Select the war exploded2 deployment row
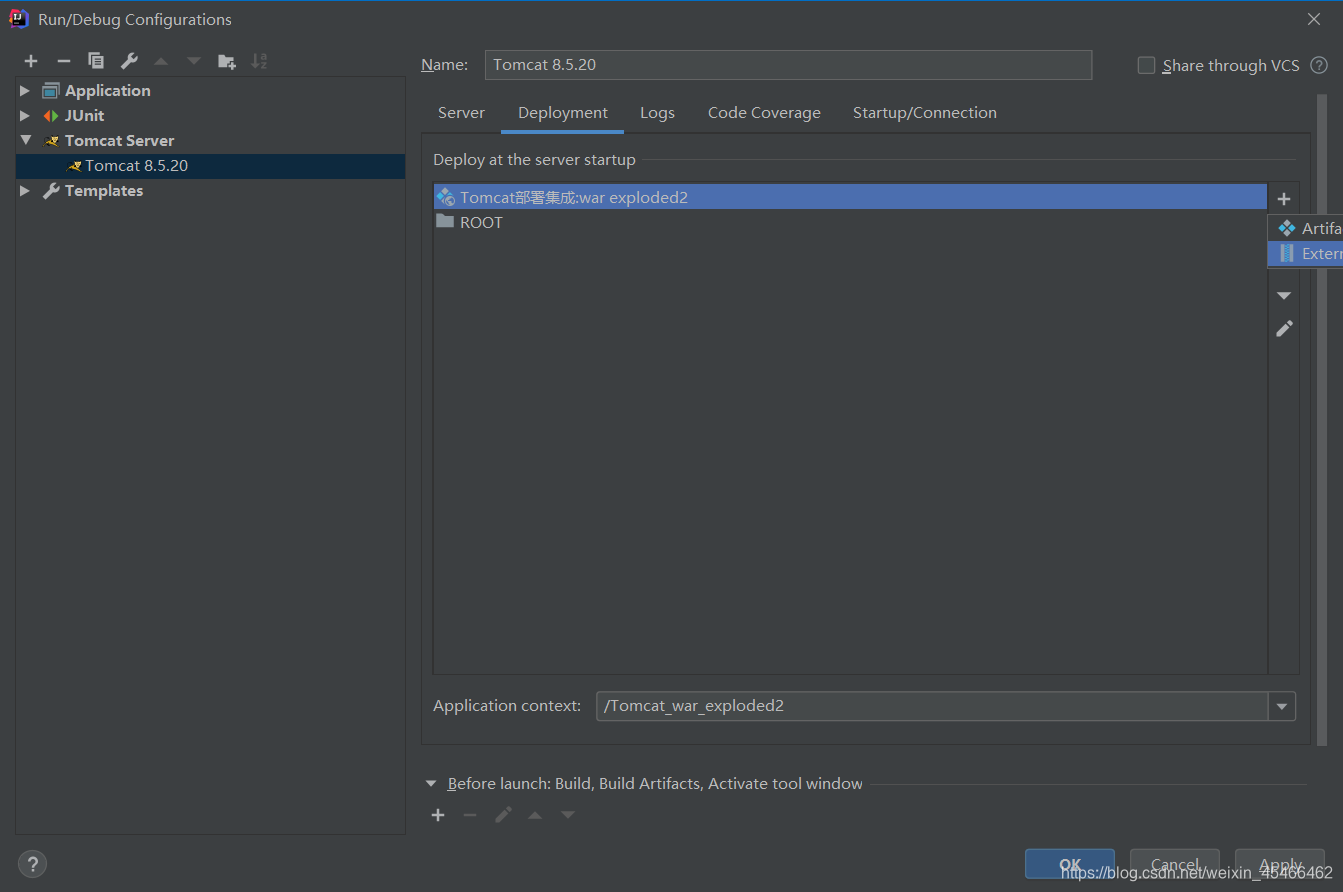The image size is (1343, 892). [x=850, y=197]
